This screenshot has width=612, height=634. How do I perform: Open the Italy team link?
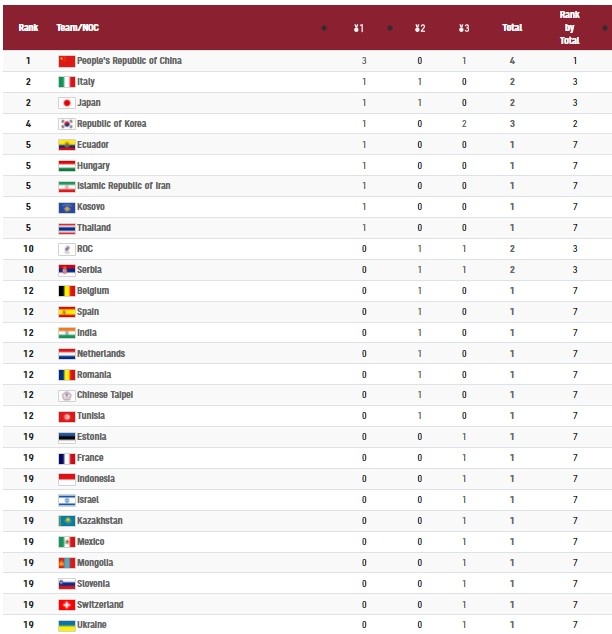pyautogui.click(x=86, y=82)
